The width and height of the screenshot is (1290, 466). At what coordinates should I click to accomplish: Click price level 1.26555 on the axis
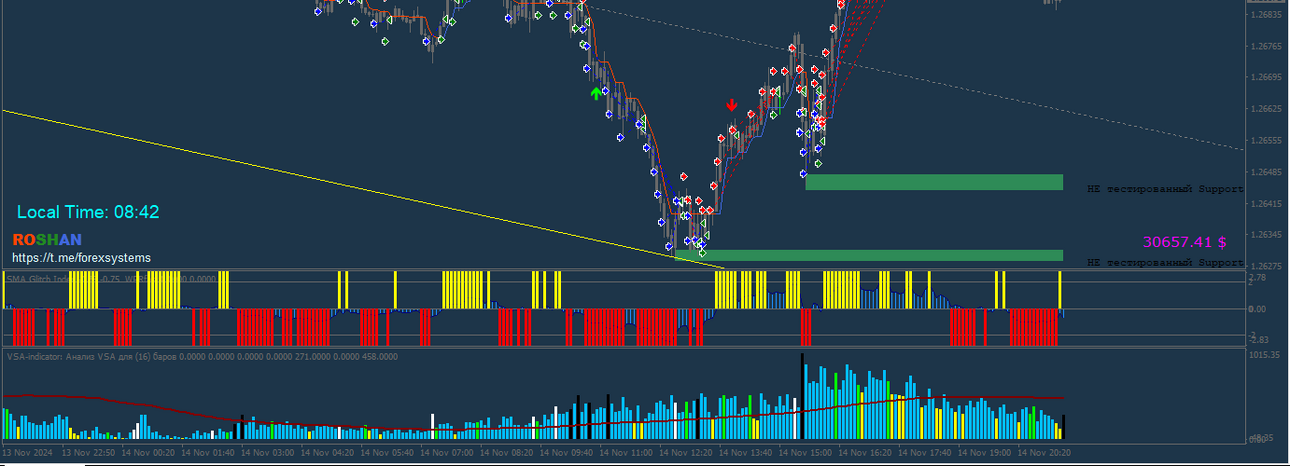pyautogui.click(x=1266, y=141)
